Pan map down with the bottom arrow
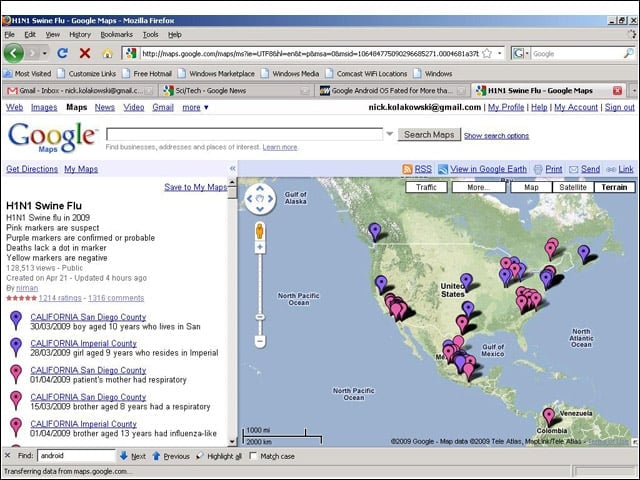Screen dimensions: 640x480 260,209
